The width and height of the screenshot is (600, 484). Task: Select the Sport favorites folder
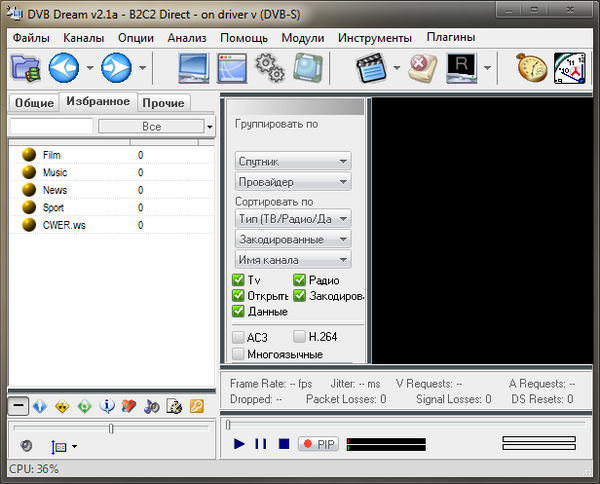pyautogui.click(x=53, y=207)
